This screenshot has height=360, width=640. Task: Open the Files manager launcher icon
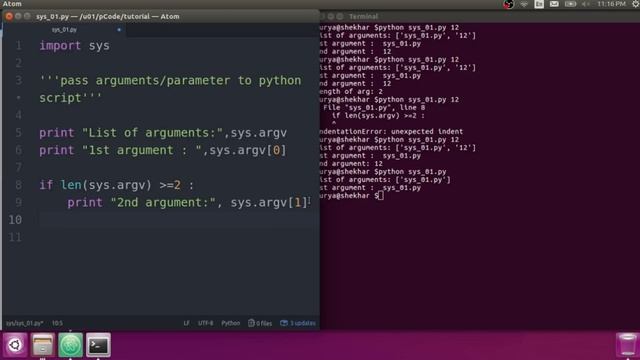(43, 345)
